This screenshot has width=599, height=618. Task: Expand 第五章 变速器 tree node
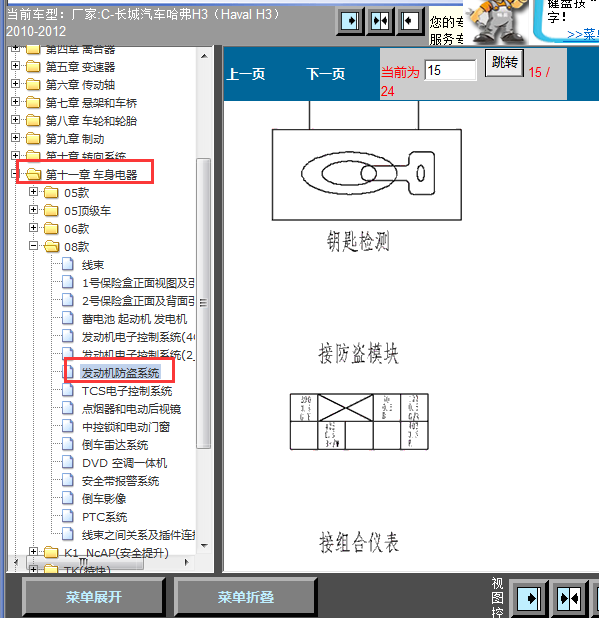(x=15, y=65)
